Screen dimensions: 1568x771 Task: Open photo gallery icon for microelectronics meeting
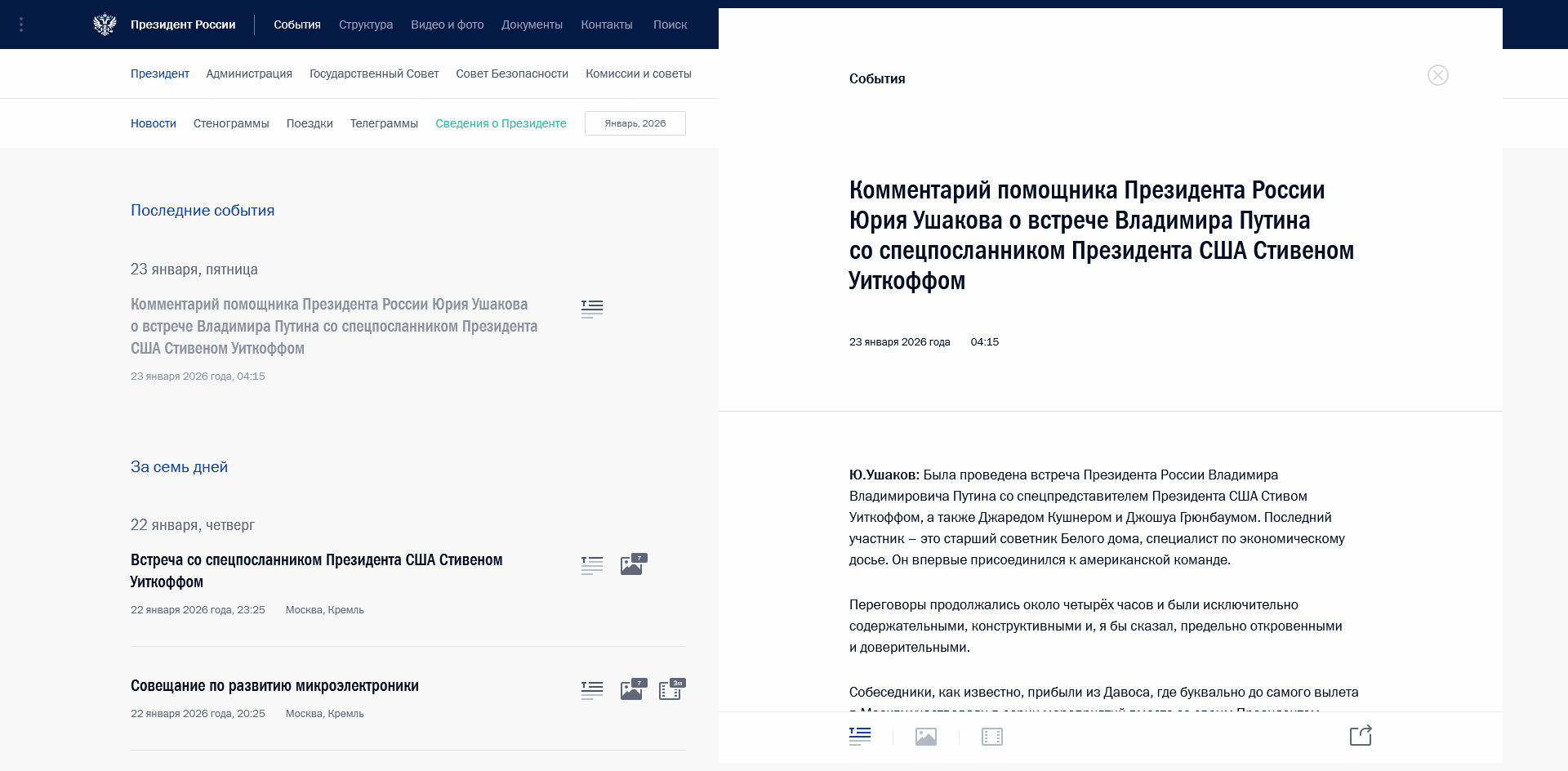pyautogui.click(x=631, y=689)
